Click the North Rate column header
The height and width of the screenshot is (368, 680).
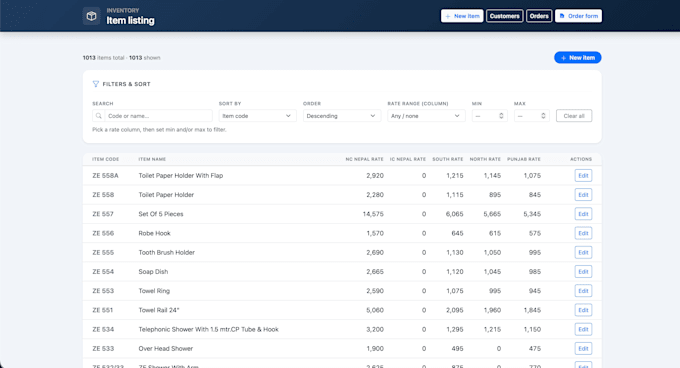[485, 159]
